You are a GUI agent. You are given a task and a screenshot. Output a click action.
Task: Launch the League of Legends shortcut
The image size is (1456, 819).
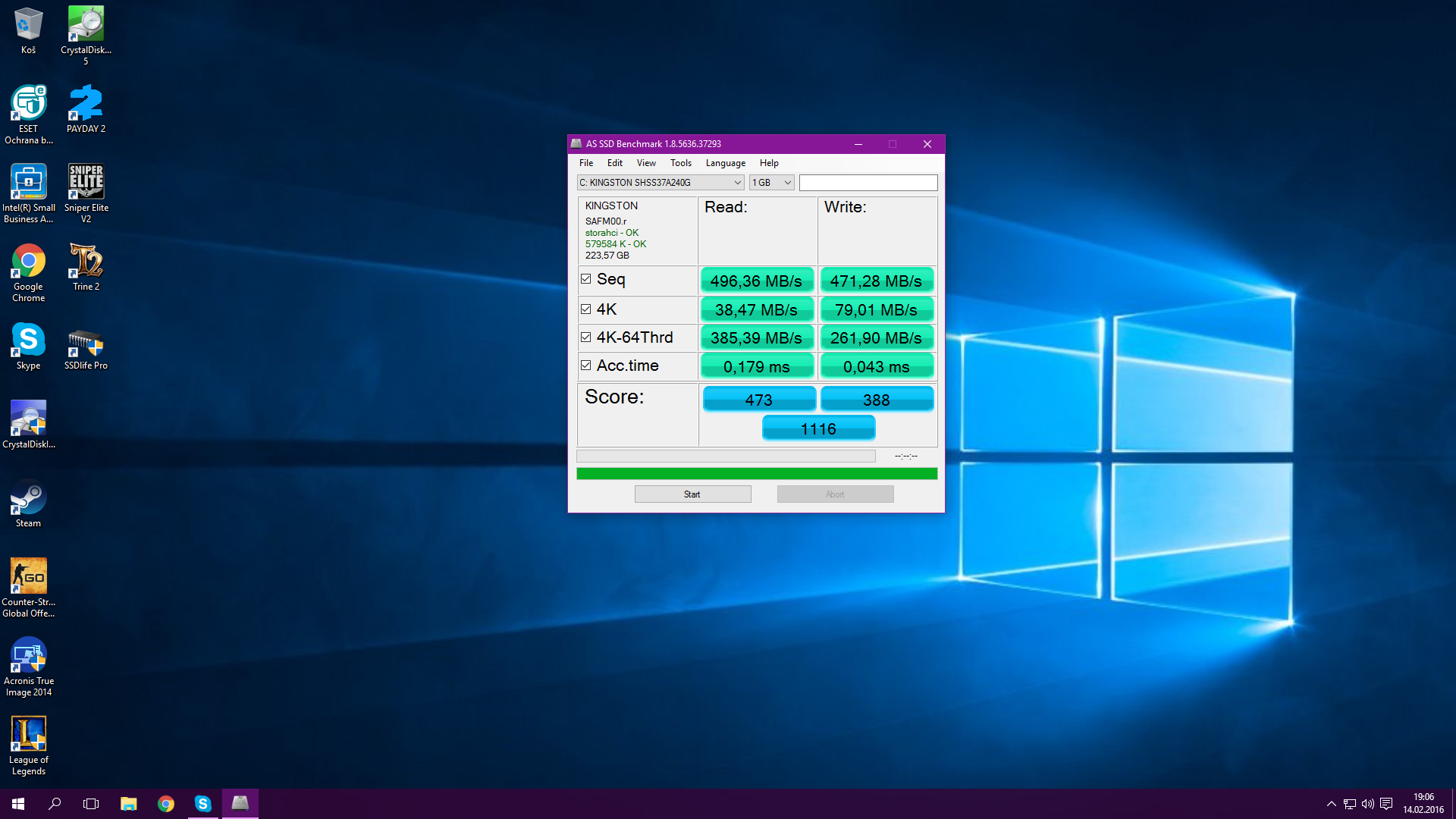click(28, 745)
